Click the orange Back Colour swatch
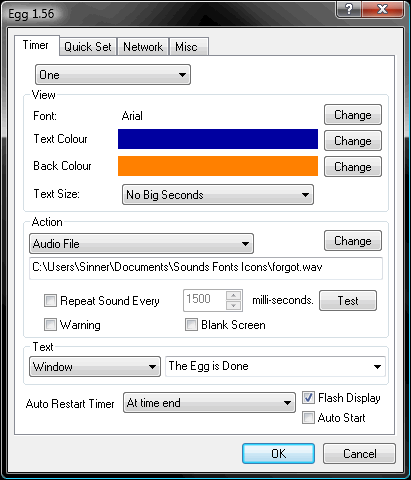 click(x=218, y=166)
